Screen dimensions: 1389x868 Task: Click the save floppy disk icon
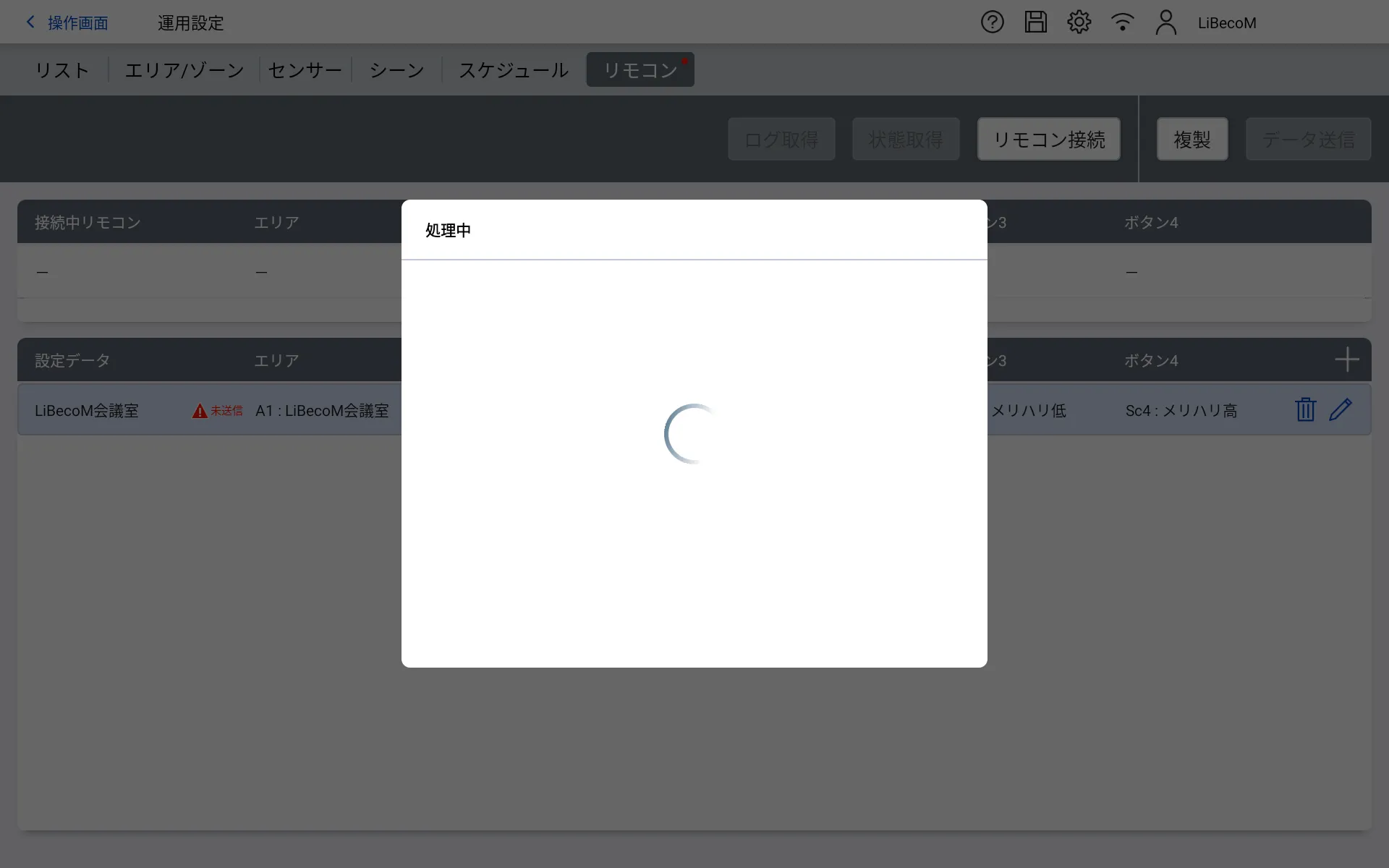1035,22
